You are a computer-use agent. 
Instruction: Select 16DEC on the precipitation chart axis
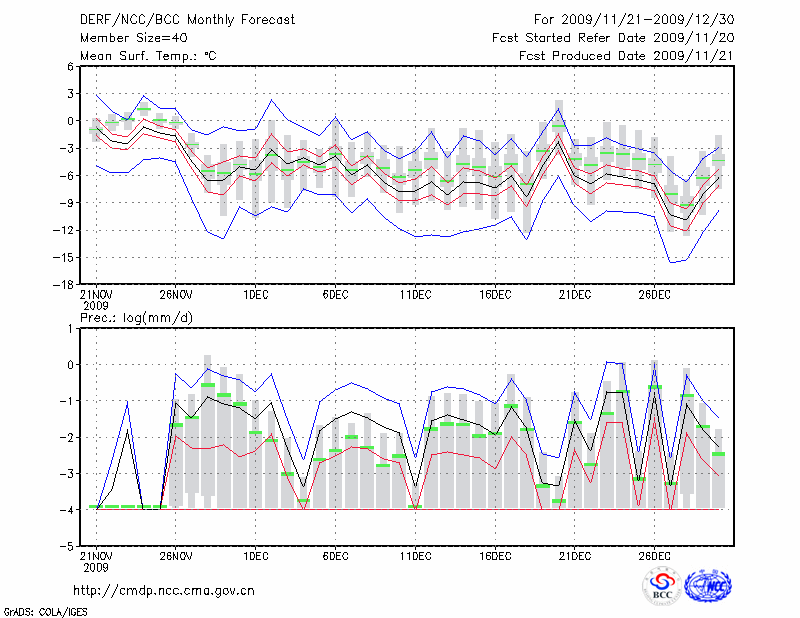pyautogui.click(x=495, y=556)
